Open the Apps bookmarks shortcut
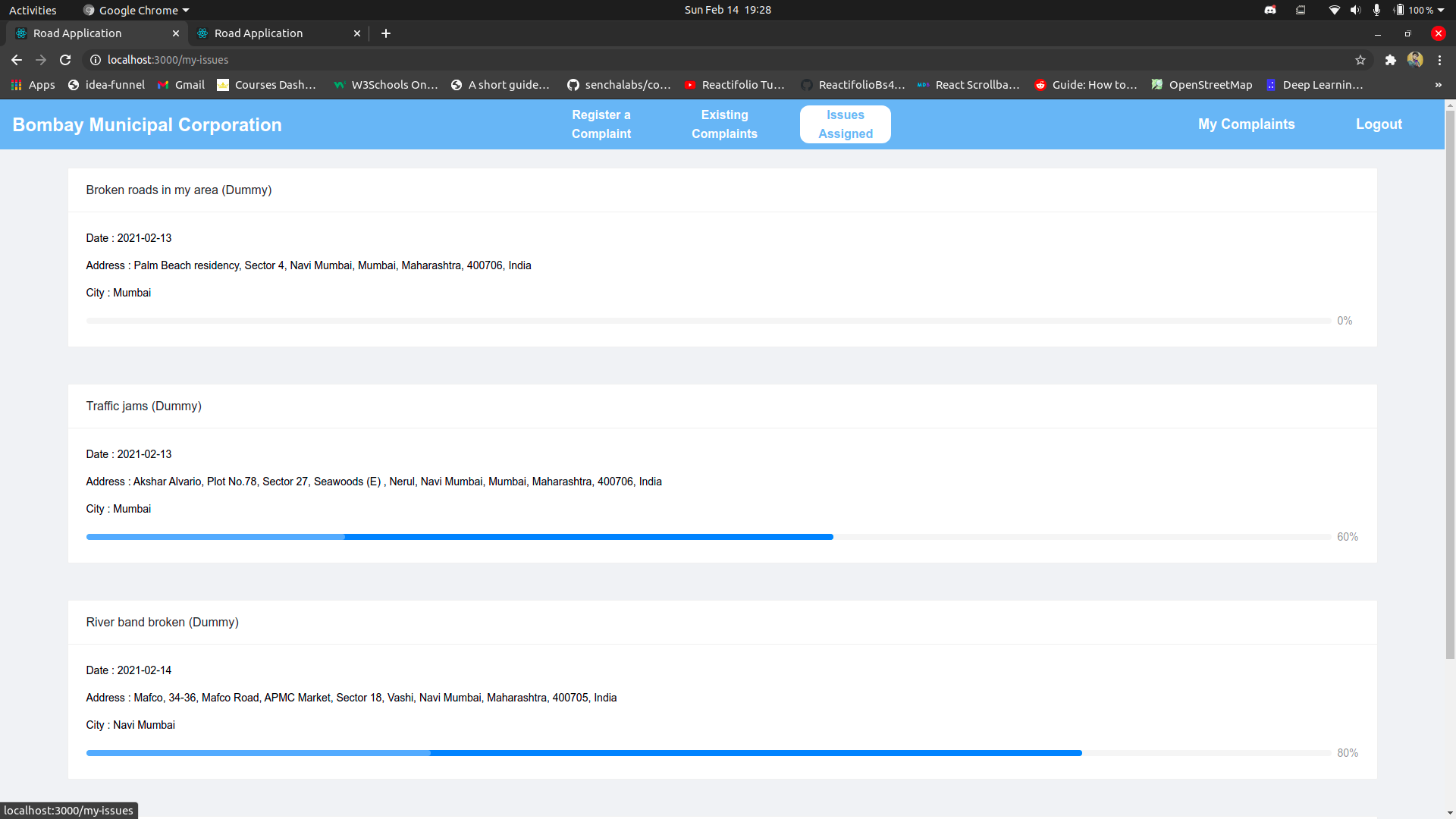Screen dimensions: 1456x819 (x=33, y=85)
